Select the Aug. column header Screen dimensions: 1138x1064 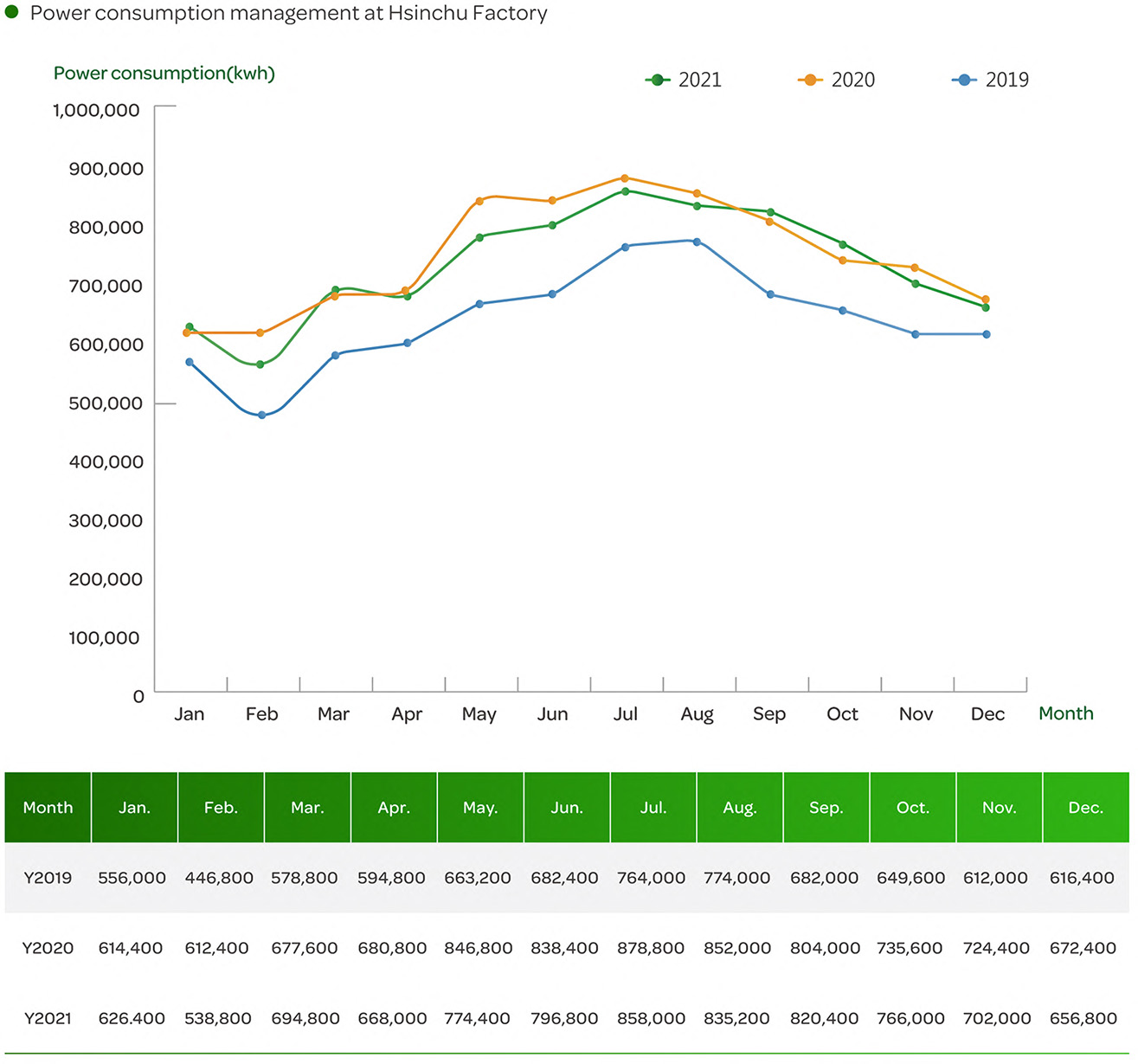click(740, 808)
